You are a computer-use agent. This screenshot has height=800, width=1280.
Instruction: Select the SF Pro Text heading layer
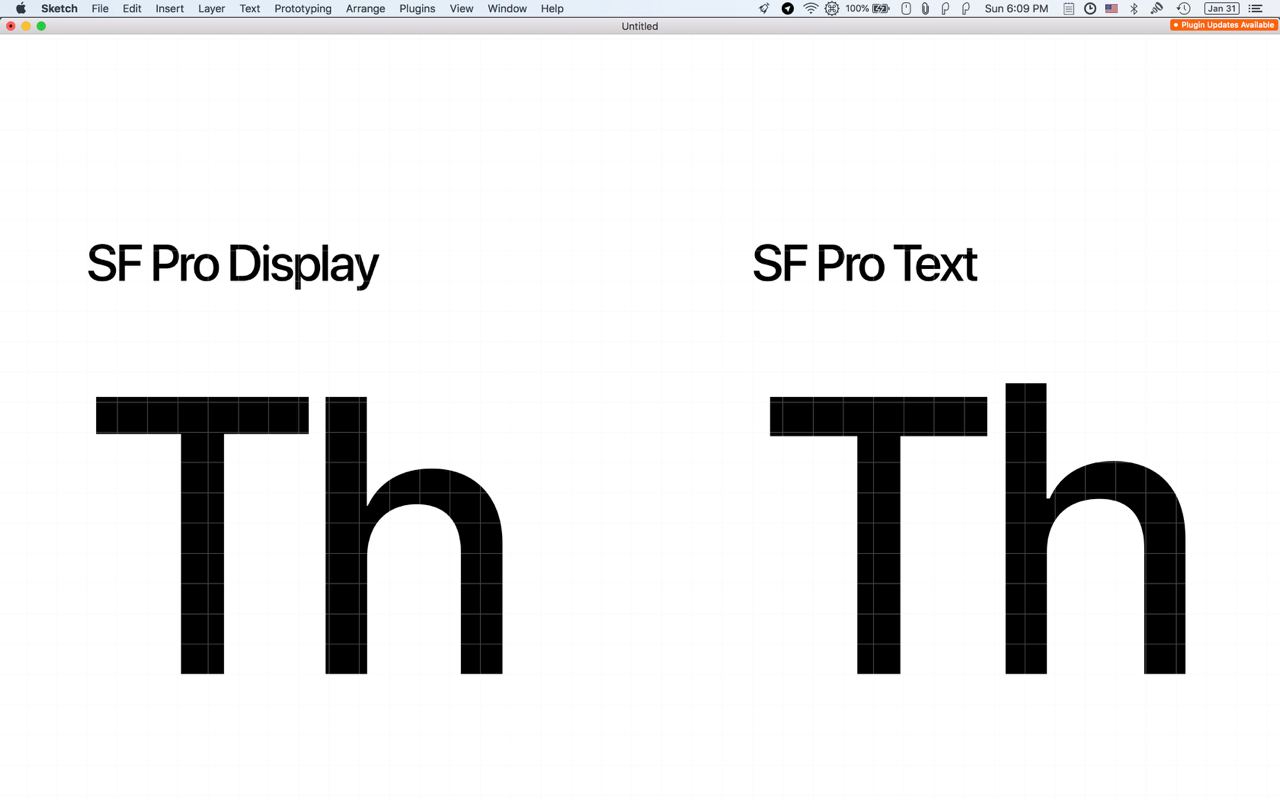[865, 263]
